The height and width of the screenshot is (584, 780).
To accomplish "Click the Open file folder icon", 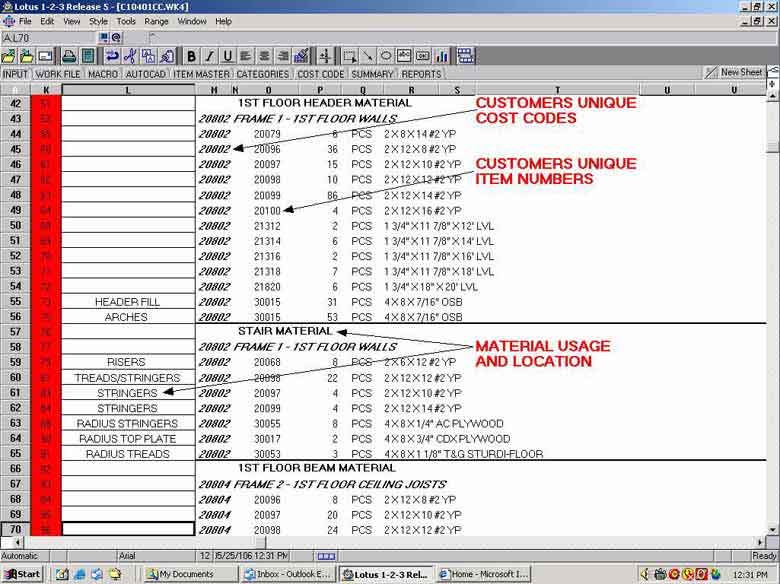I will (27, 56).
